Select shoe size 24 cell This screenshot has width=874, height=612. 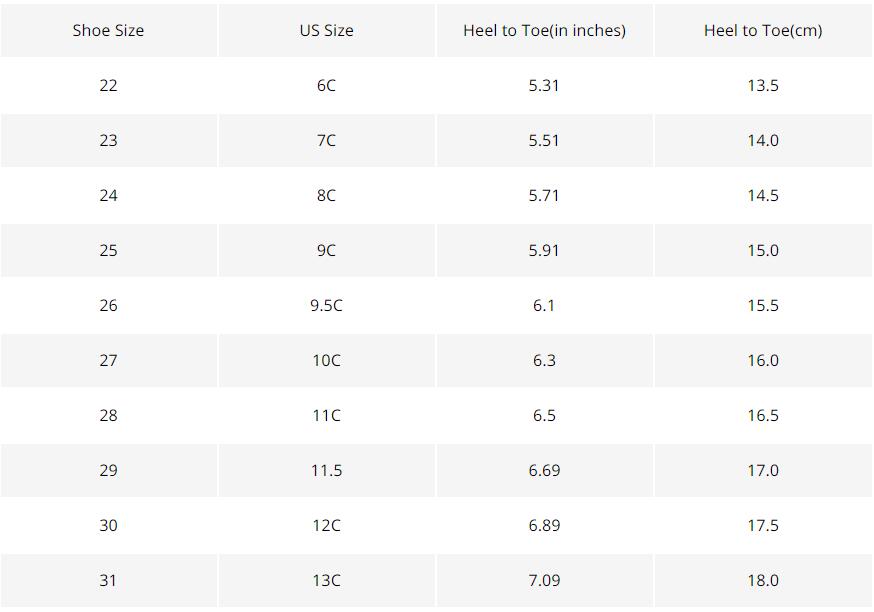click(108, 195)
